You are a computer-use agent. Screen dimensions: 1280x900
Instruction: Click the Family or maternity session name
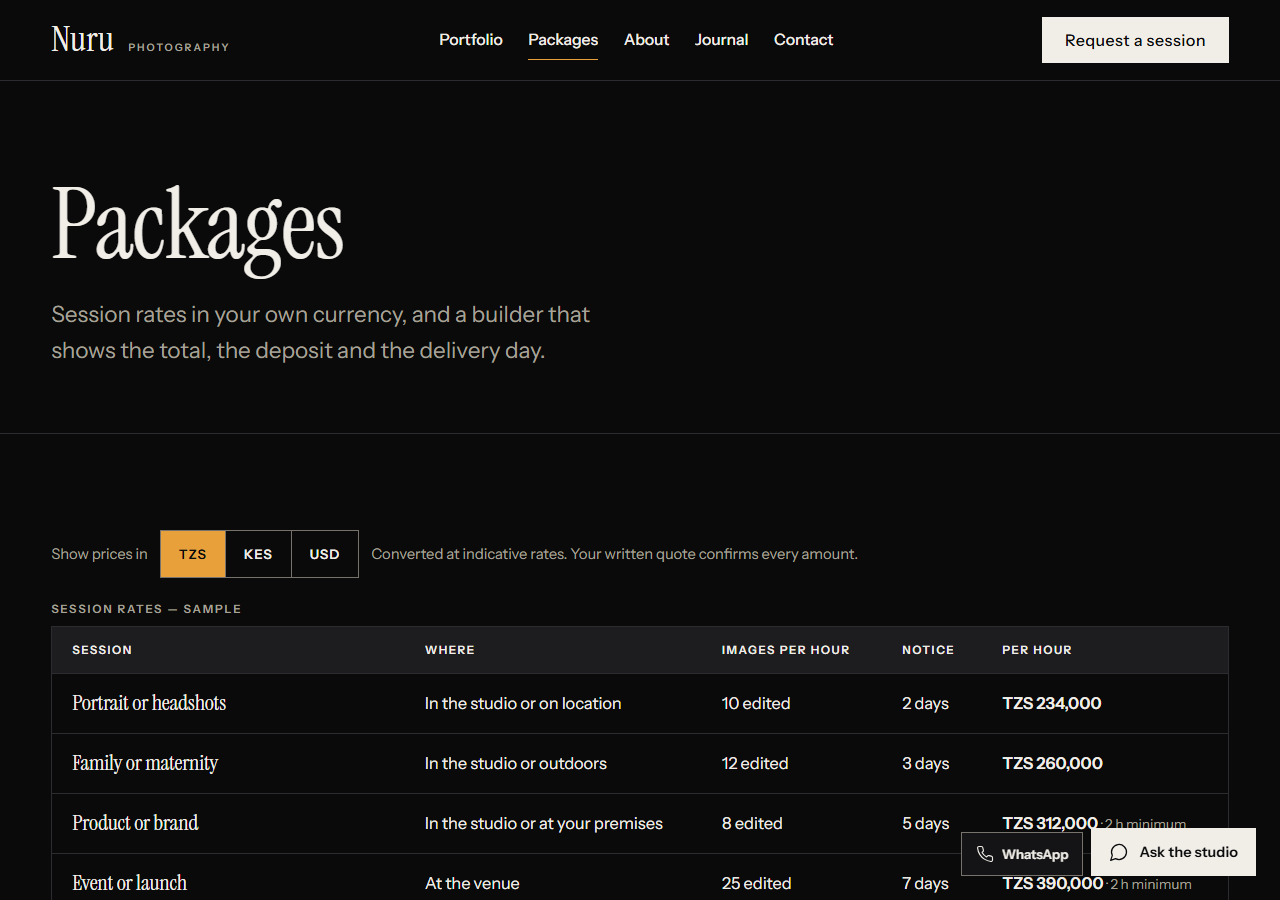pyautogui.click(x=145, y=763)
